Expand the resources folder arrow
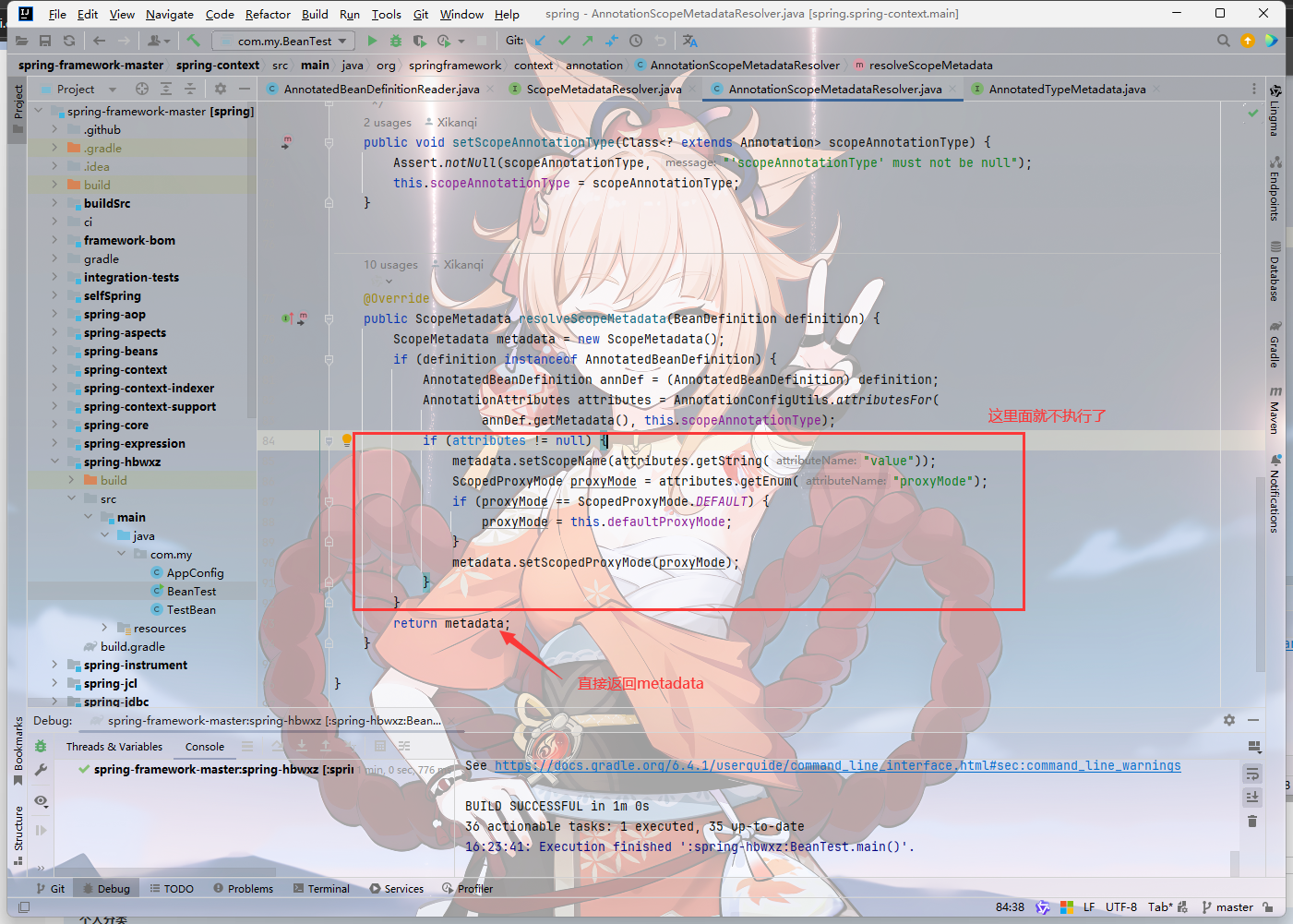This screenshot has height=924, width=1293. tap(104, 628)
